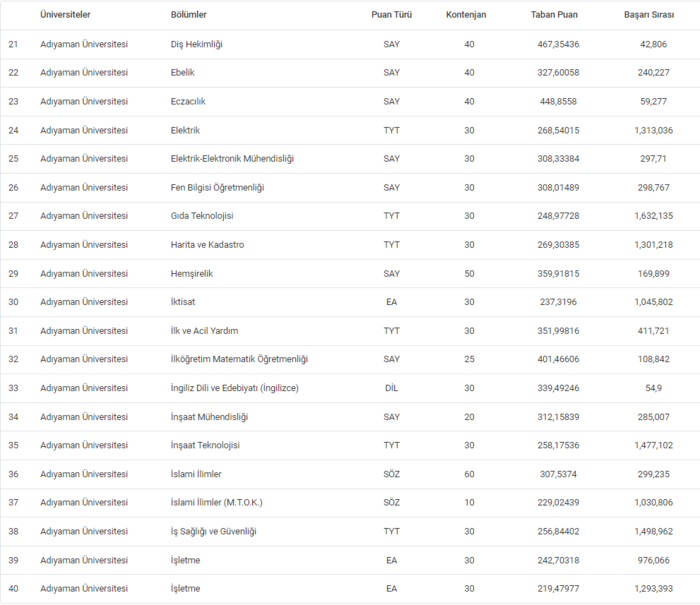Select the Eczacılık department cell
Viewport: 700px width, 605px height.
tap(188, 101)
